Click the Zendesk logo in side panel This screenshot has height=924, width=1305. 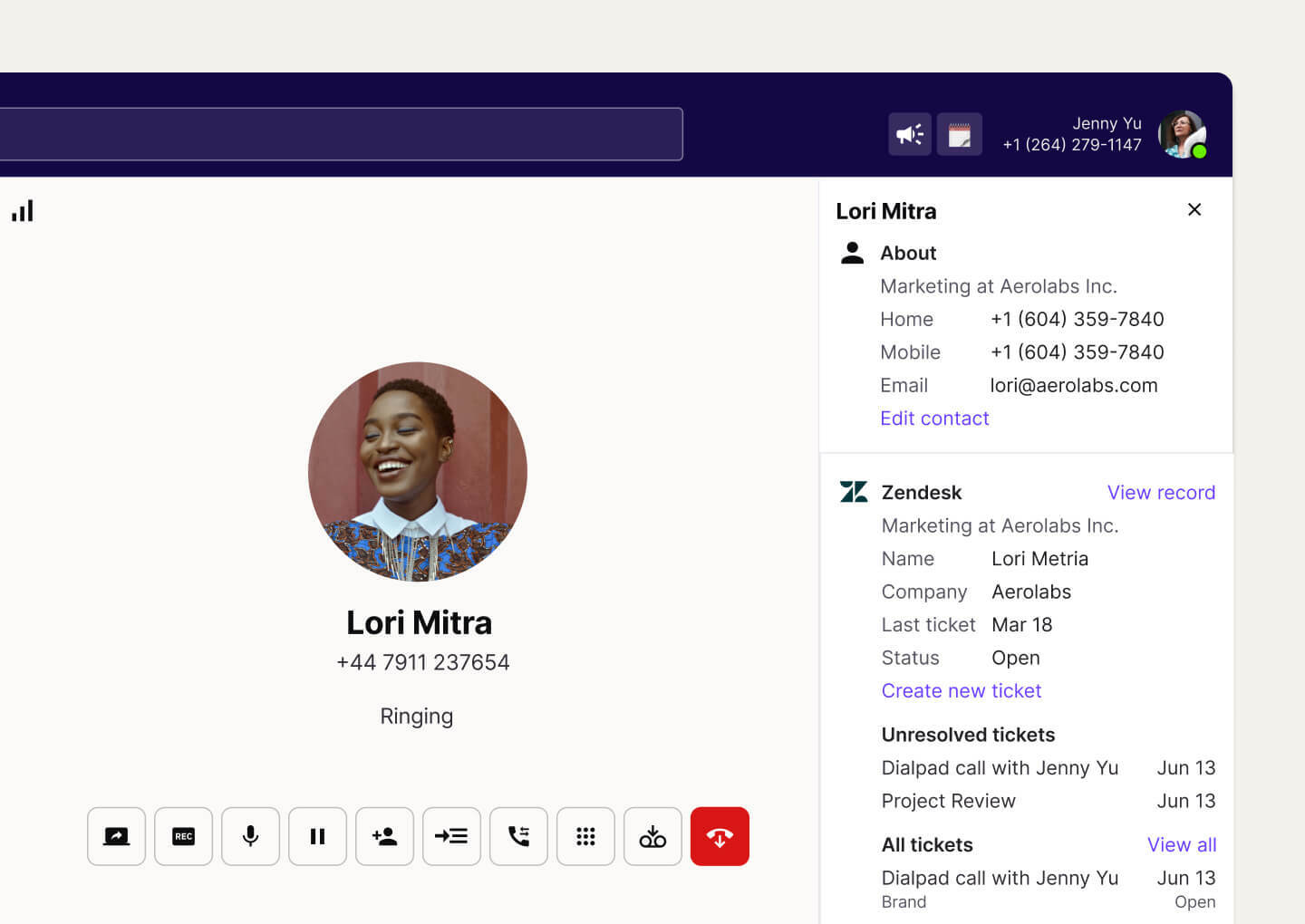coord(853,492)
